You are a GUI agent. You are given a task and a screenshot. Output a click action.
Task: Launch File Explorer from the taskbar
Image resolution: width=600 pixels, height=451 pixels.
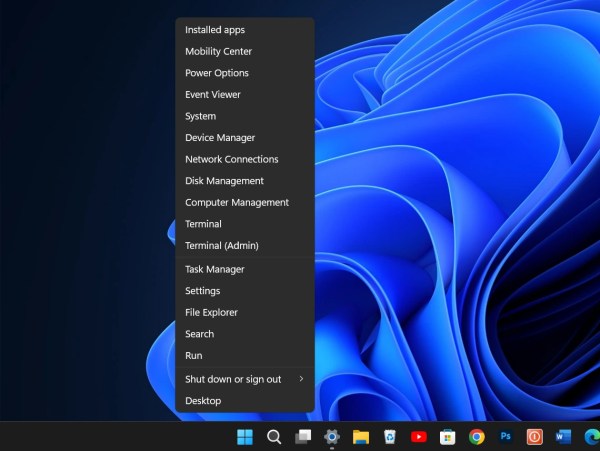tap(361, 437)
